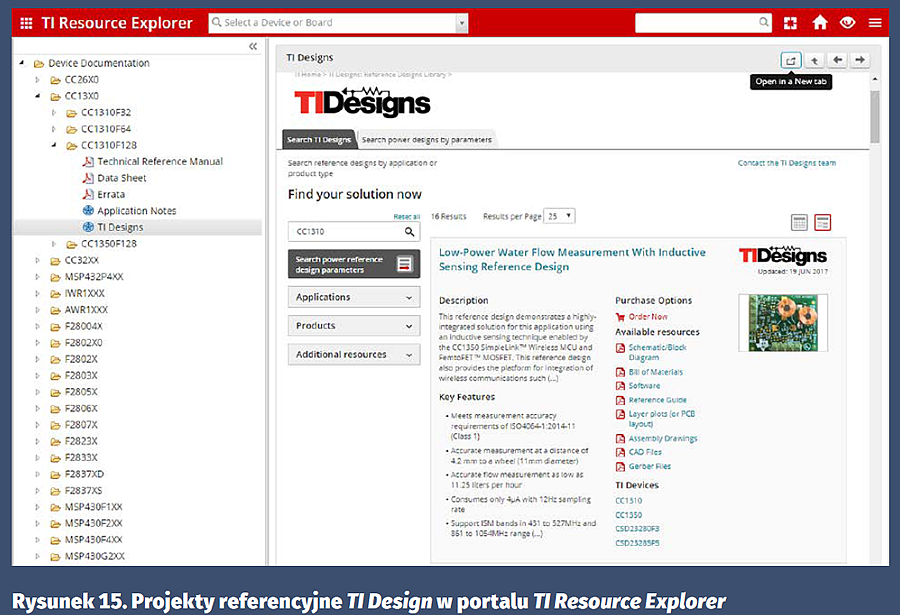This screenshot has width=900, height=615.
Task: Click the Order Now link
Action: [x=648, y=317]
